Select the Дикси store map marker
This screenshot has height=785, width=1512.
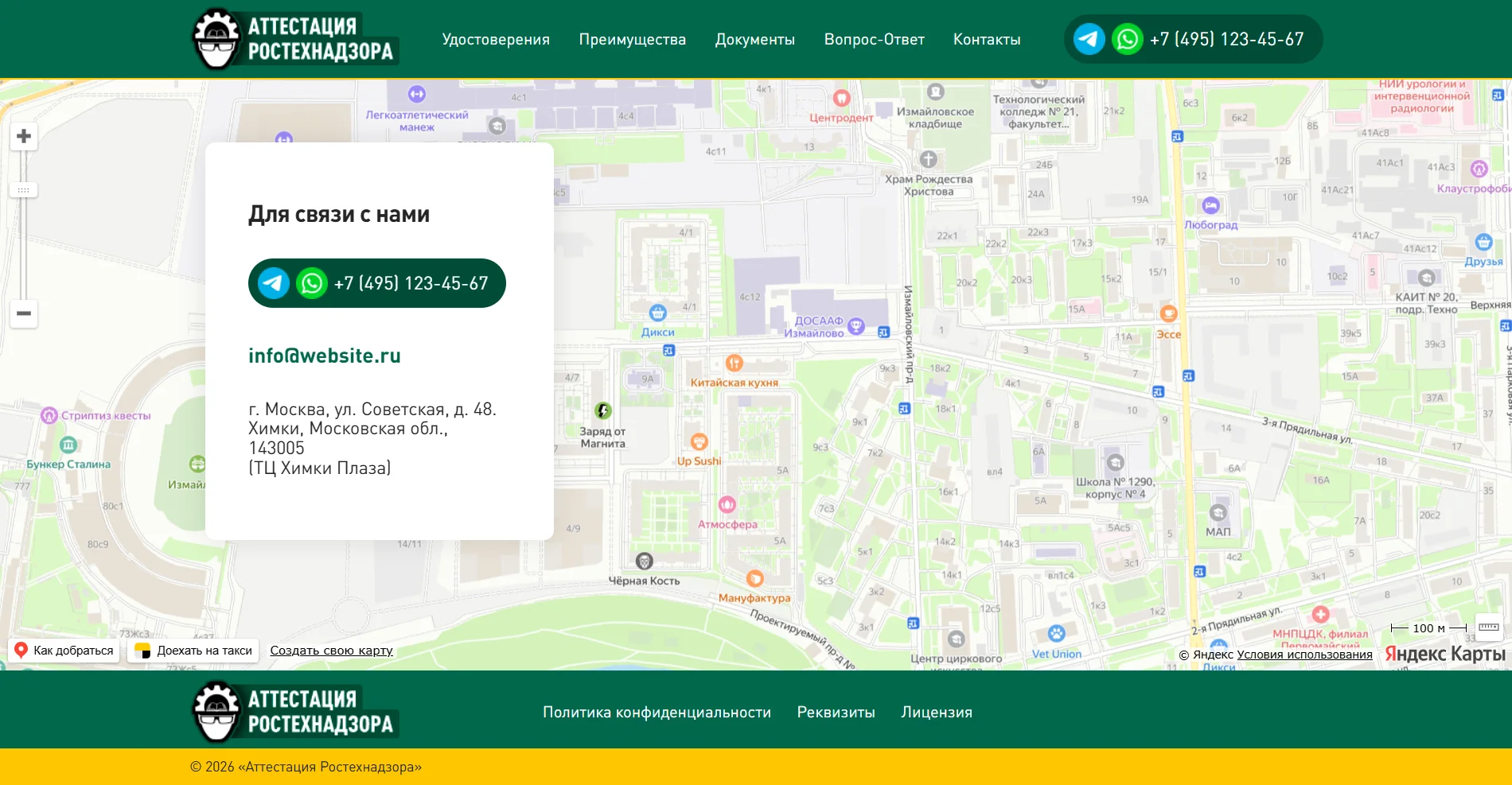[658, 313]
